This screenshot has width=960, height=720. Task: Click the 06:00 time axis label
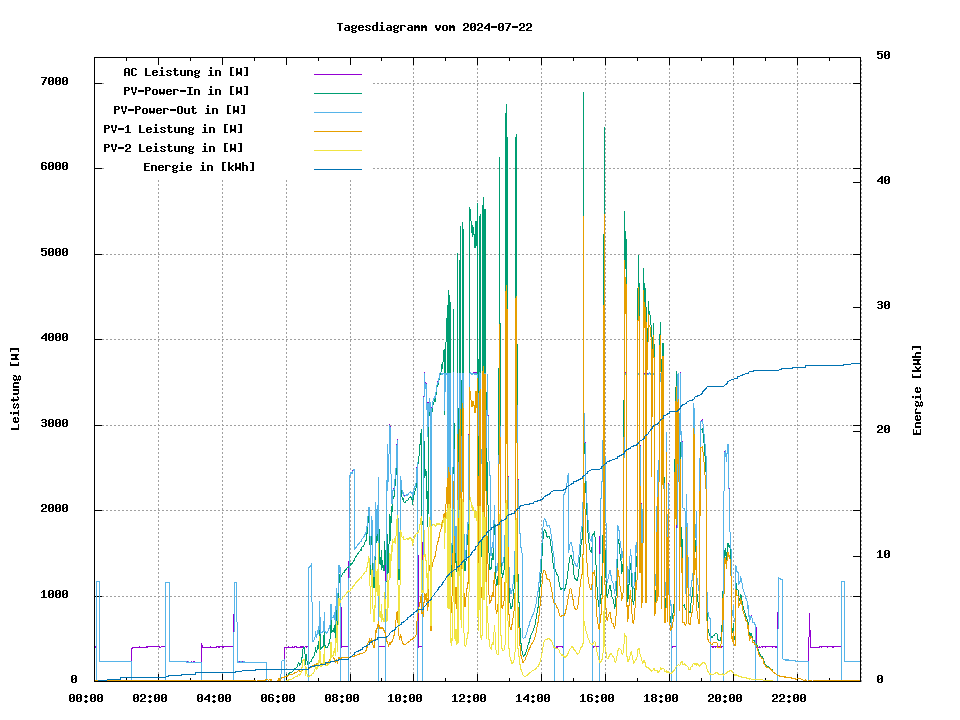tap(278, 698)
